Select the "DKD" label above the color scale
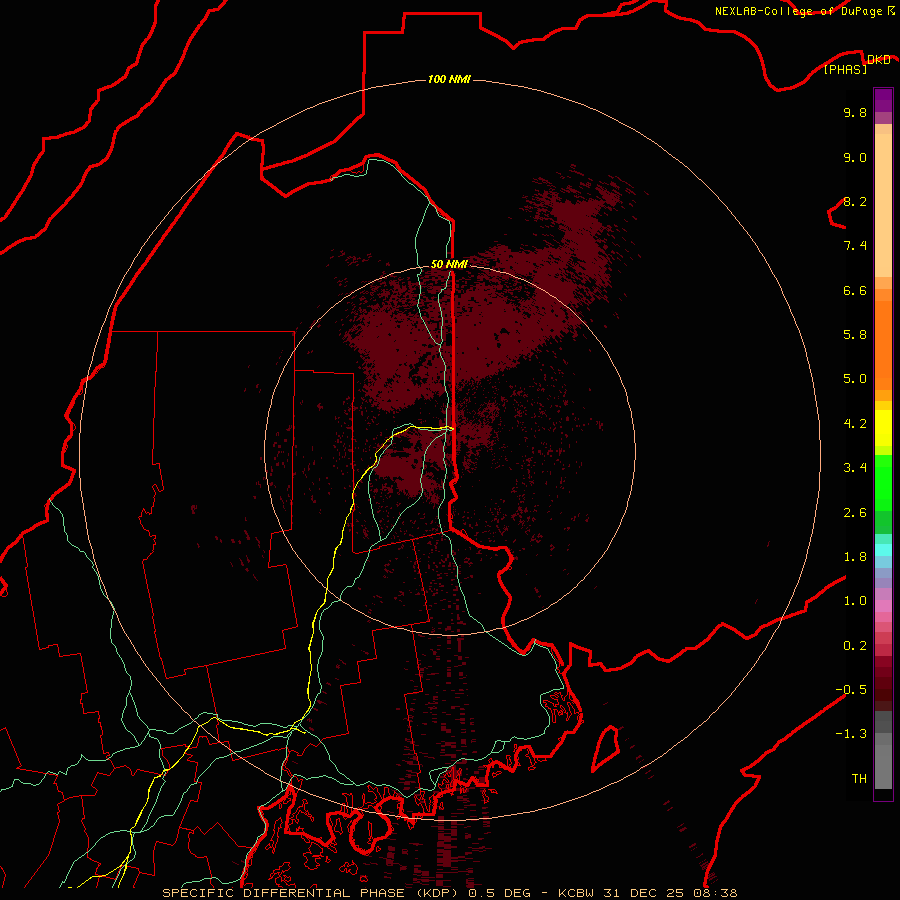 (x=878, y=59)
